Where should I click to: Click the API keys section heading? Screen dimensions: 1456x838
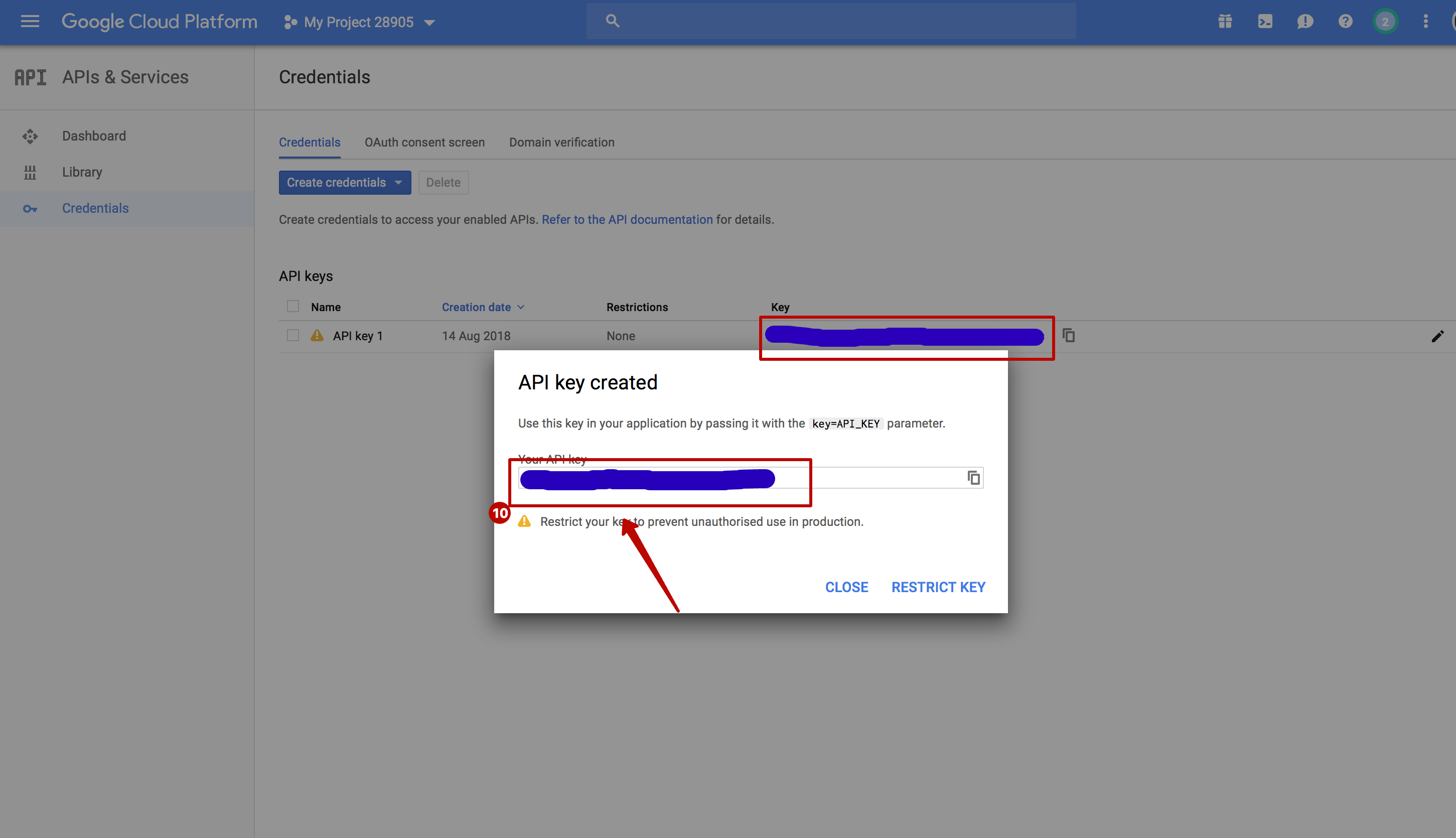(306, 276)
